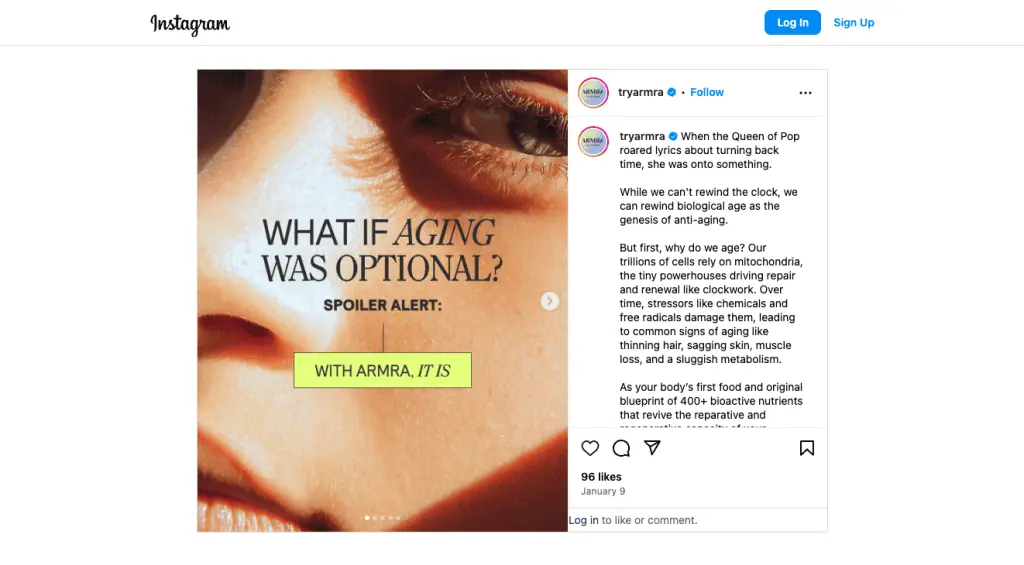Viewport: 1024px width, 565px height.
Task: Go to next carousel slide arrow
Action: pos(550,301)
